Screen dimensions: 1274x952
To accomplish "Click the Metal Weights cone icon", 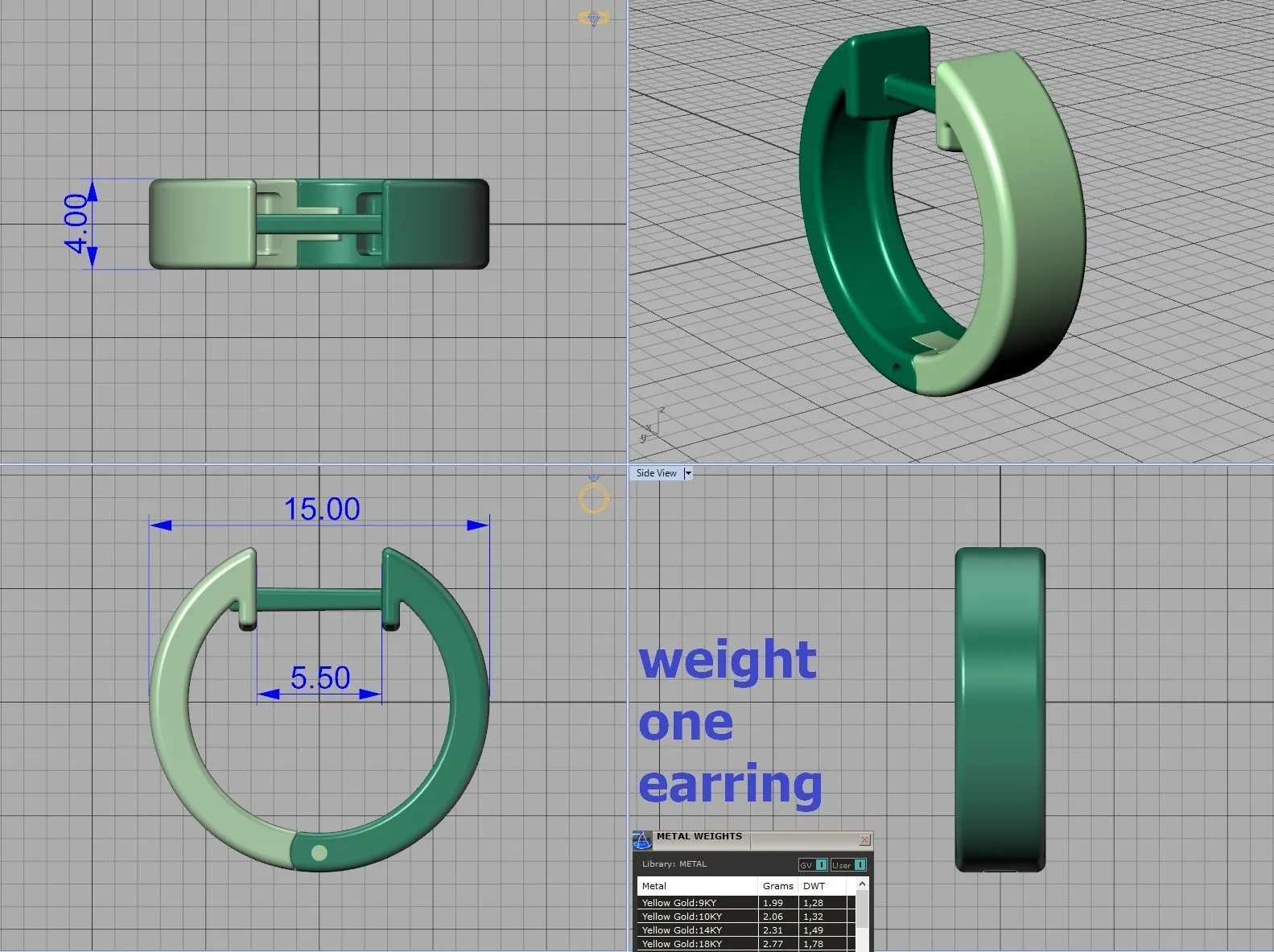I will pos(641,841).
